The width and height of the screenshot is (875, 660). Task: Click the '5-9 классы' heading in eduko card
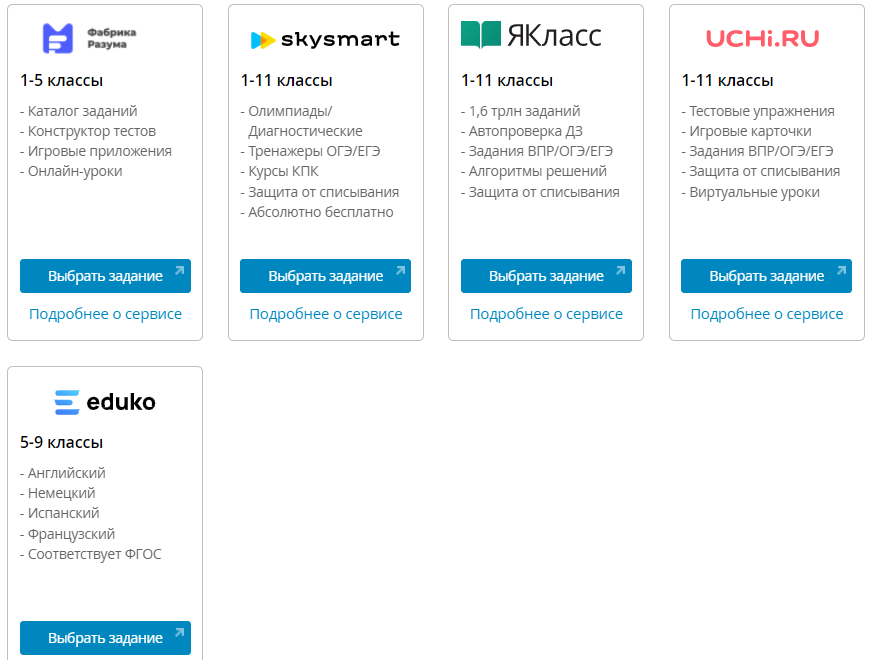tap(61, 442)
